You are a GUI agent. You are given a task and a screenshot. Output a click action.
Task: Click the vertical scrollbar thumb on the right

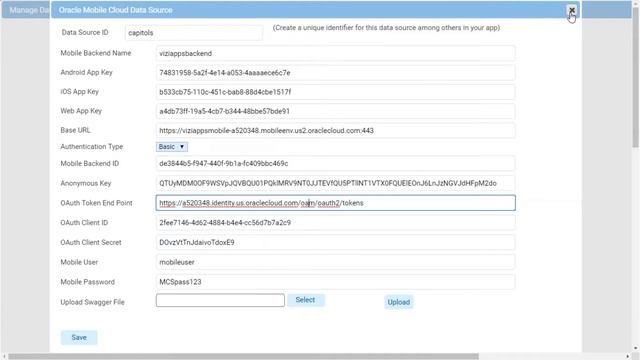coord(636,78)
